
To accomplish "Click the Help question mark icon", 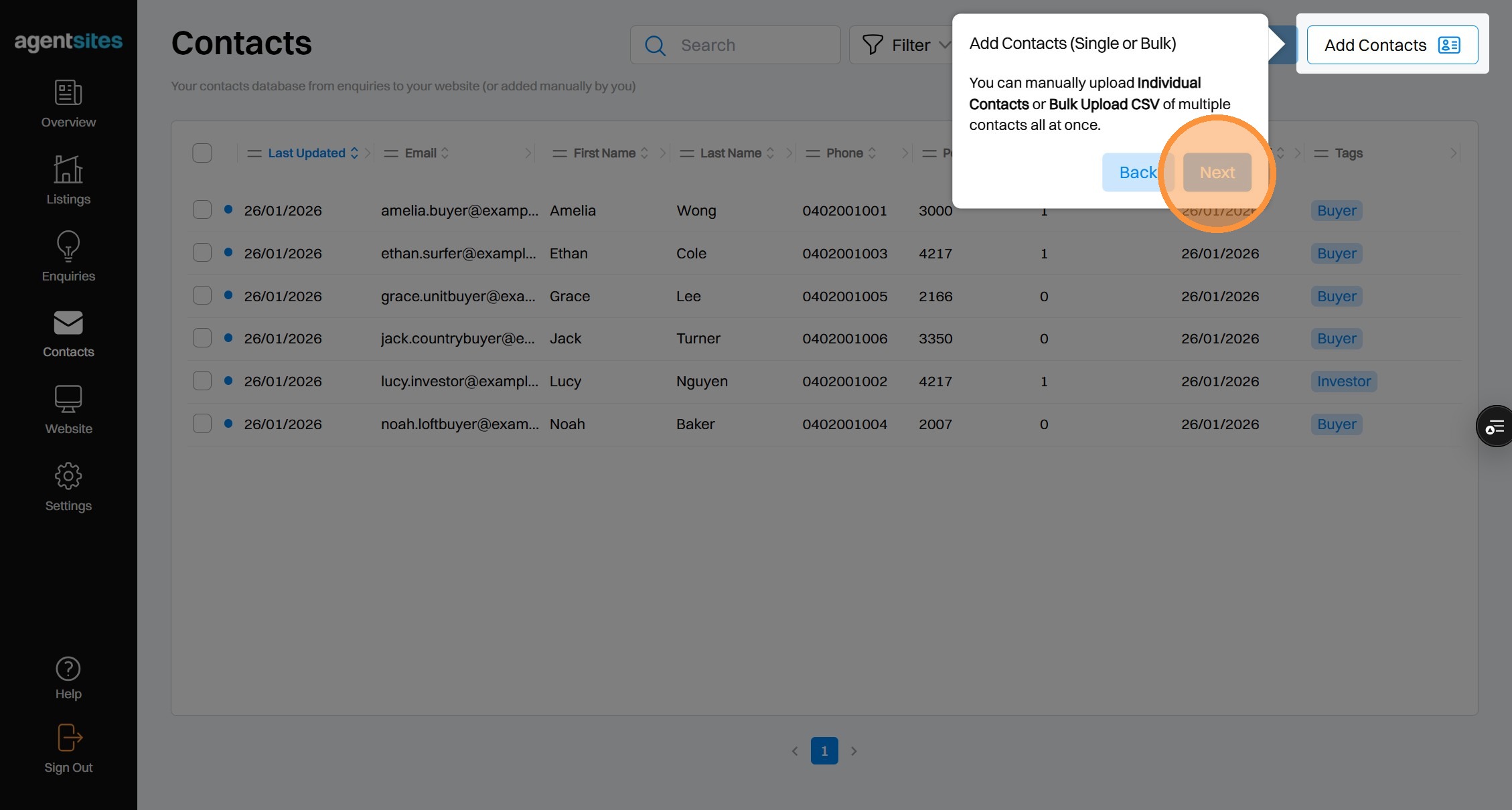I will (68, 669).
